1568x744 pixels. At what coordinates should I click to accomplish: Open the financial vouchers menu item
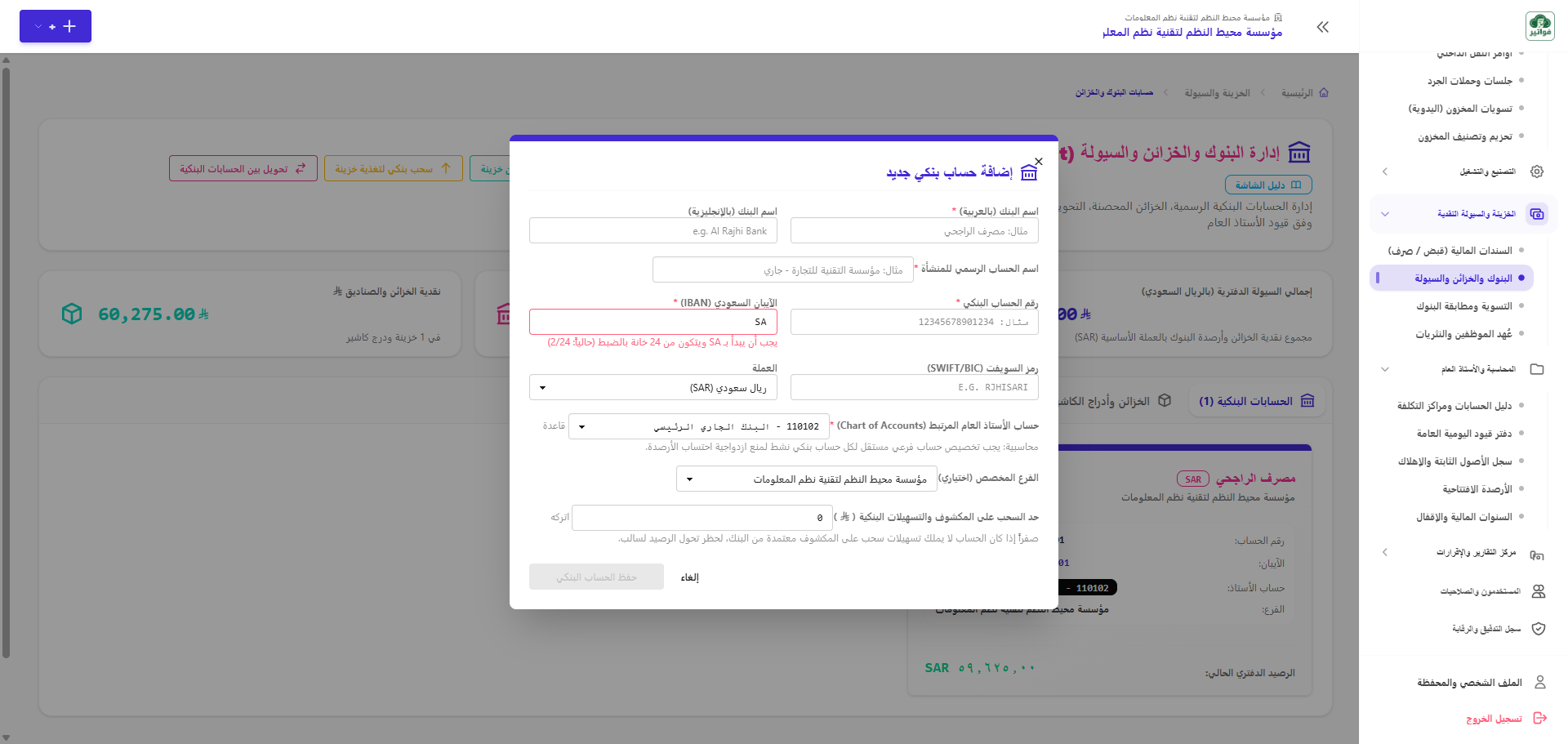click(x=1451, y=251)
